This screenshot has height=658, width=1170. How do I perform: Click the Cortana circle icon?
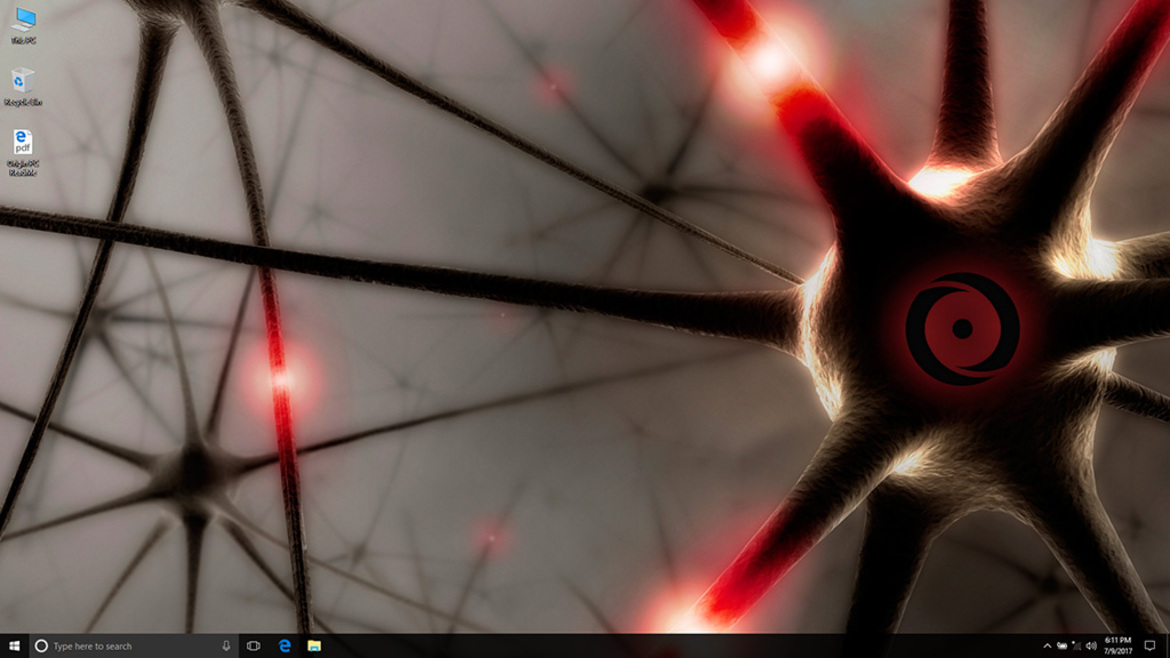[42, 646]
